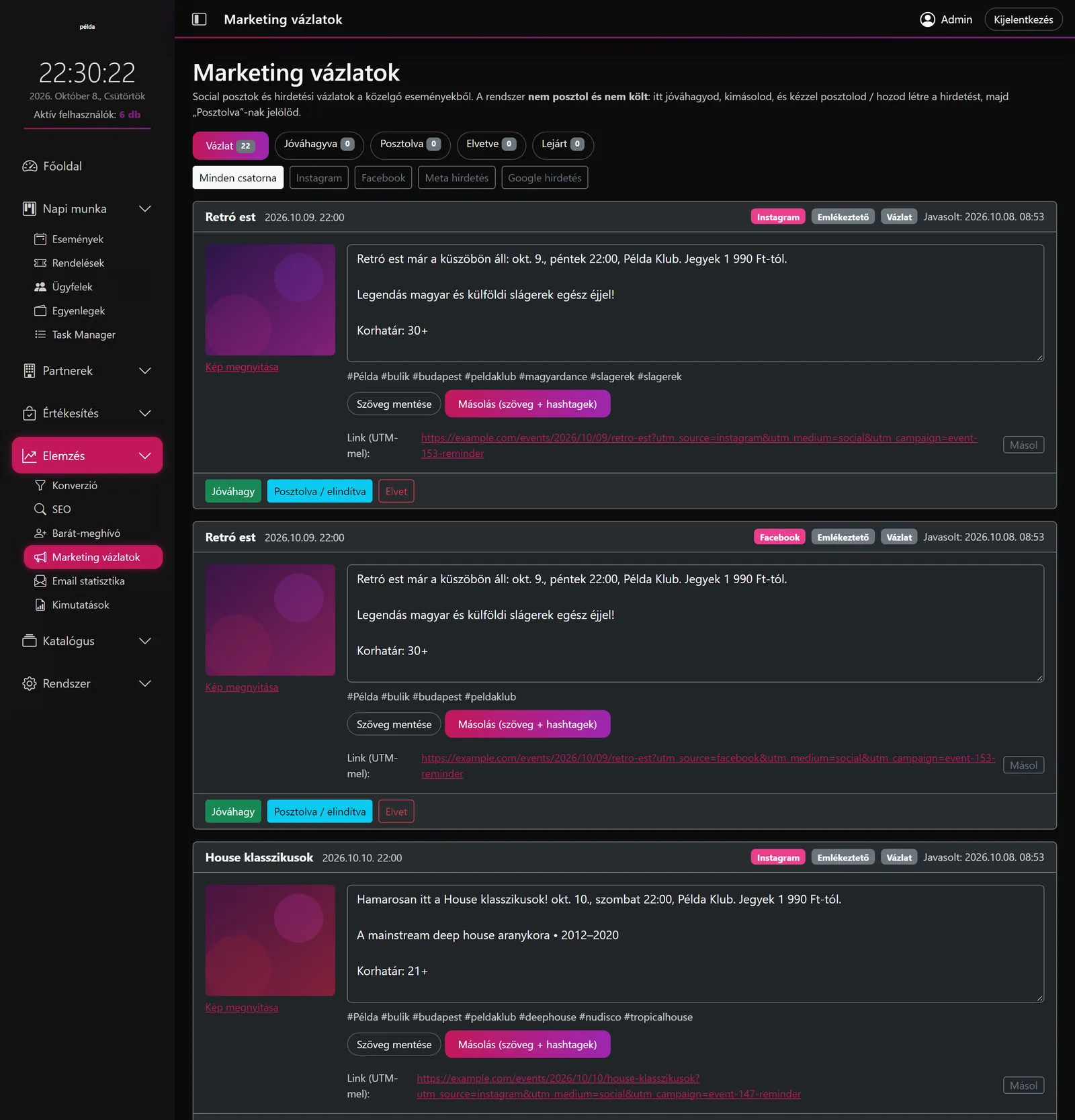Switch to Posztolva status tab
Image resolution: width=1075 pixels, height=1120 pixels.
click(411, 145)
